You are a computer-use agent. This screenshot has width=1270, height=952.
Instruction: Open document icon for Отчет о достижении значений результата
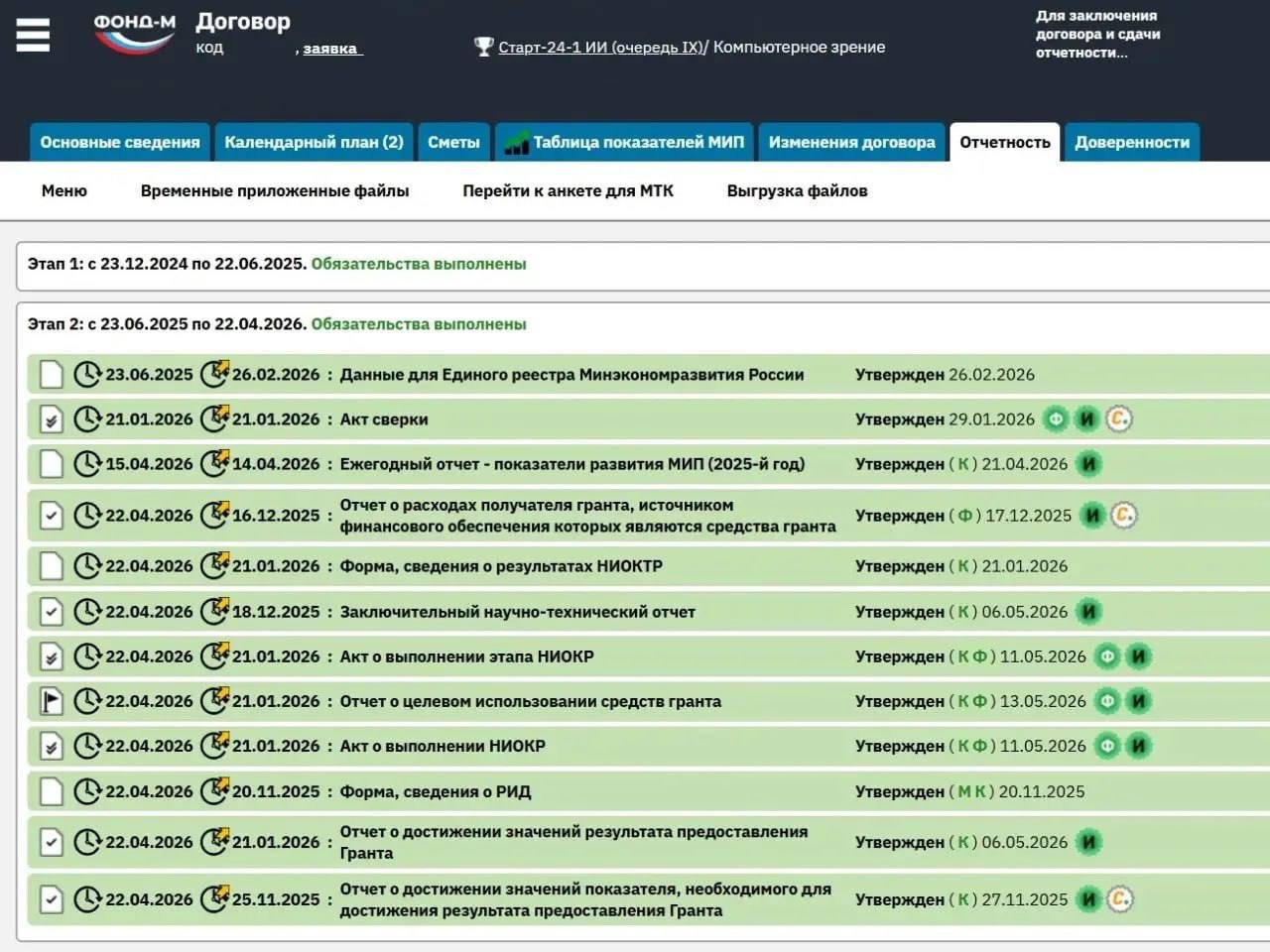52,842
